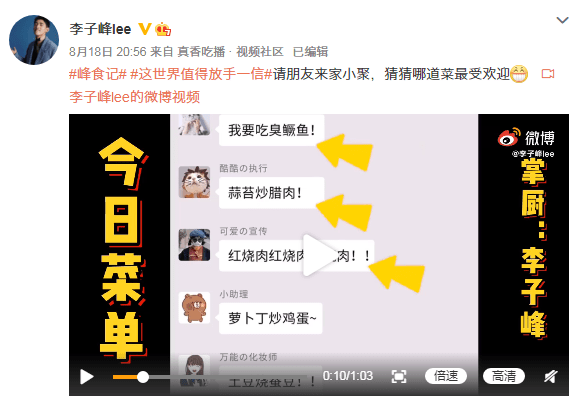
Task: Click the orange V verification badge
Action: click(x=145, y=29)
